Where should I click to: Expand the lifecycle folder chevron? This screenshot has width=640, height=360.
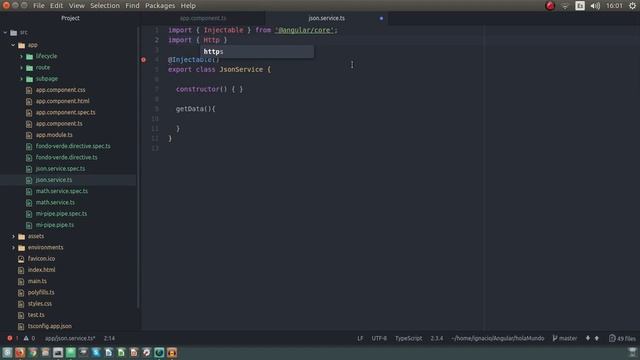tap(21, 56)
